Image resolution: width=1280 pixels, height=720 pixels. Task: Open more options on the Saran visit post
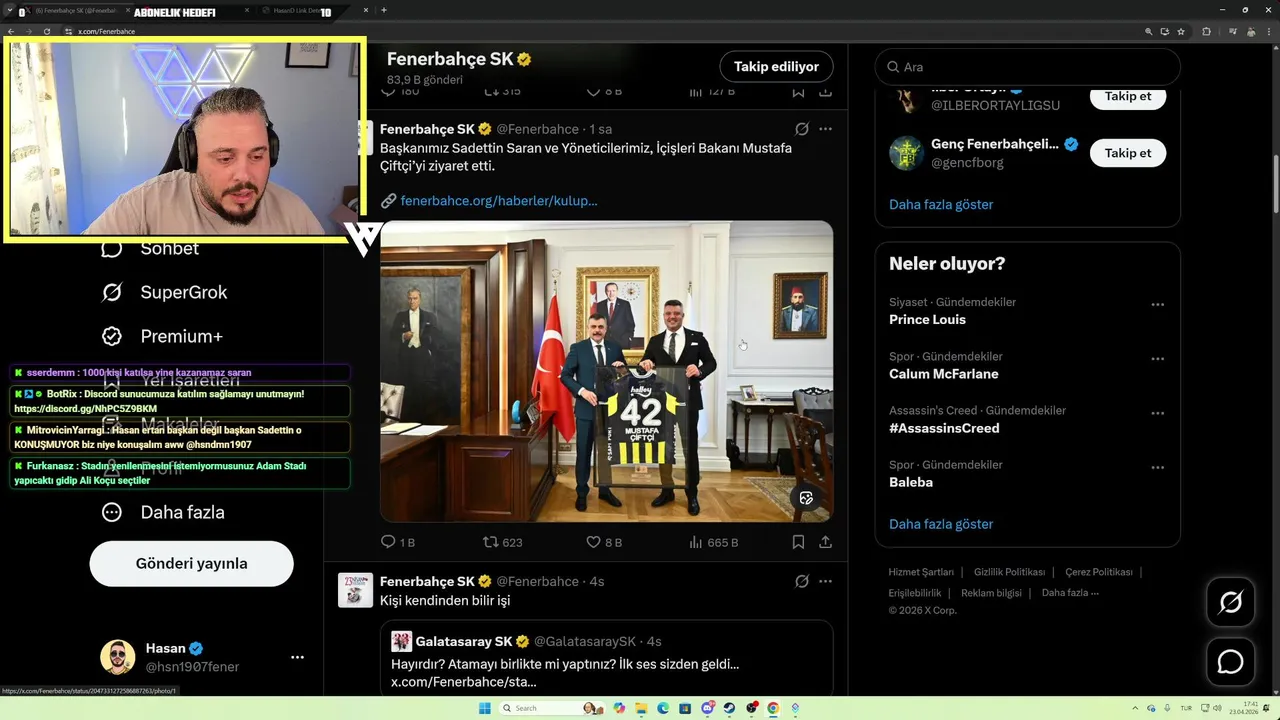click(825, 129)
